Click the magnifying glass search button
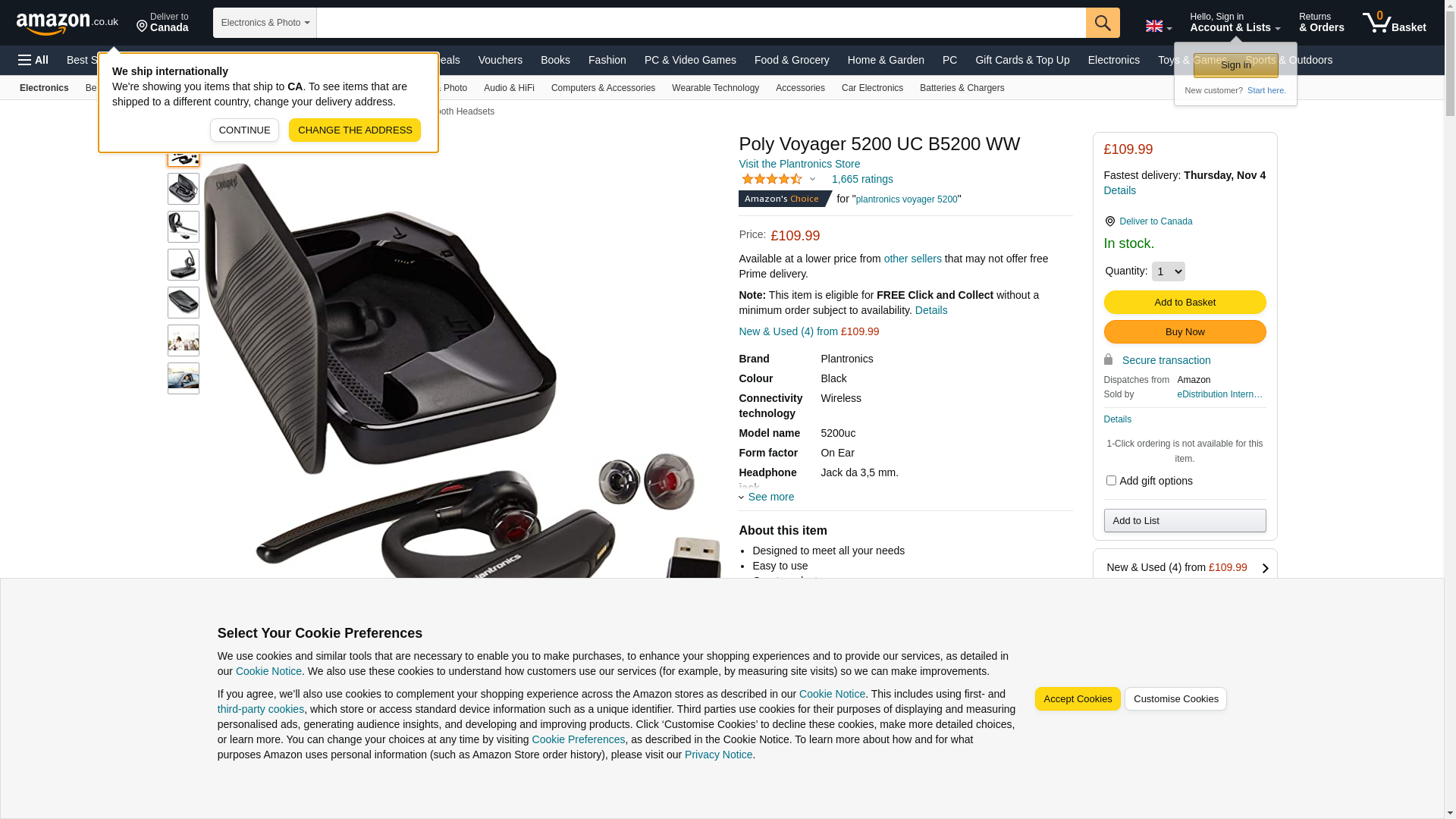Screen dimensions: 1456x819 pyautogui.click(x=1102, y=23)
